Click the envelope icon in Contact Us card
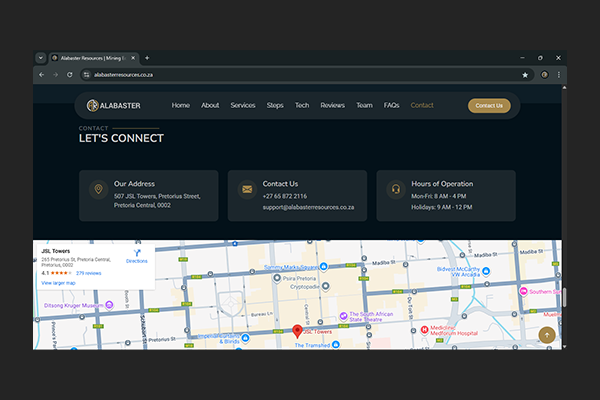This screenshot has width=600, height=400. click(x=247, y=189)
